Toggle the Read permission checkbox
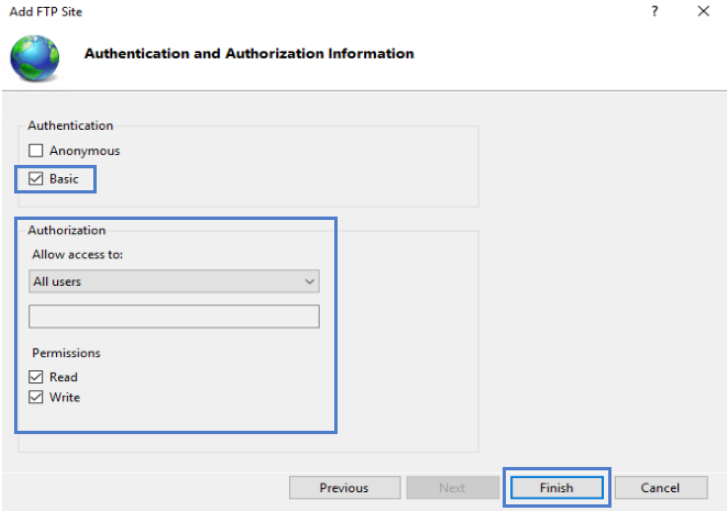The image size is (728, 511). [36, 377]
